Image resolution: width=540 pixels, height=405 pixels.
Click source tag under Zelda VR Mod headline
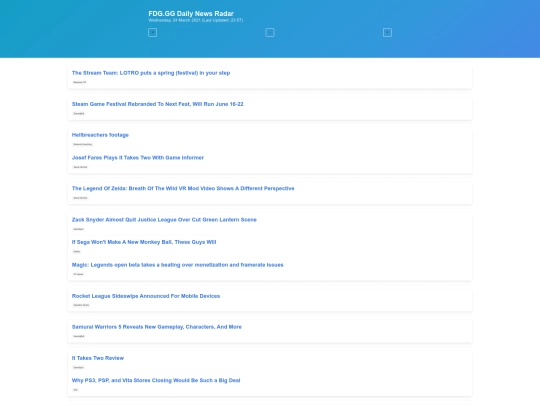(x=80, y=198)
